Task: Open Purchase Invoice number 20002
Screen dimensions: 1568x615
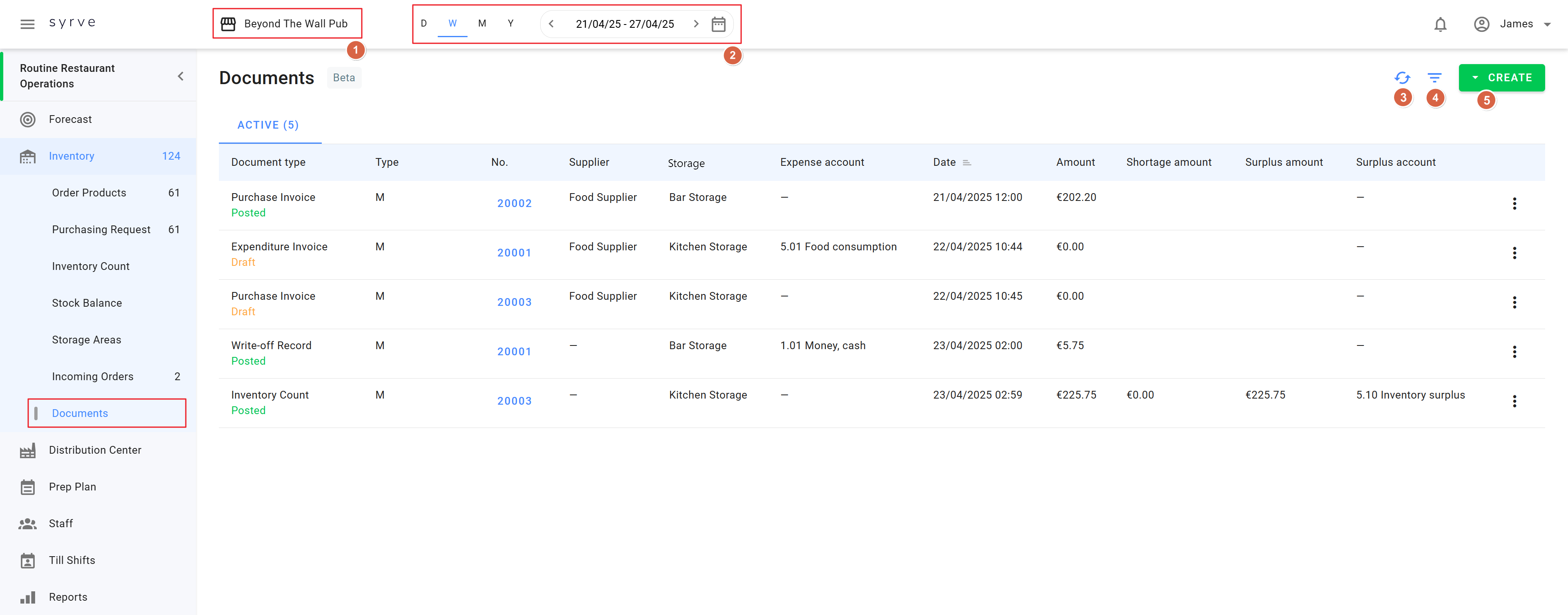Action: [514, 203]
